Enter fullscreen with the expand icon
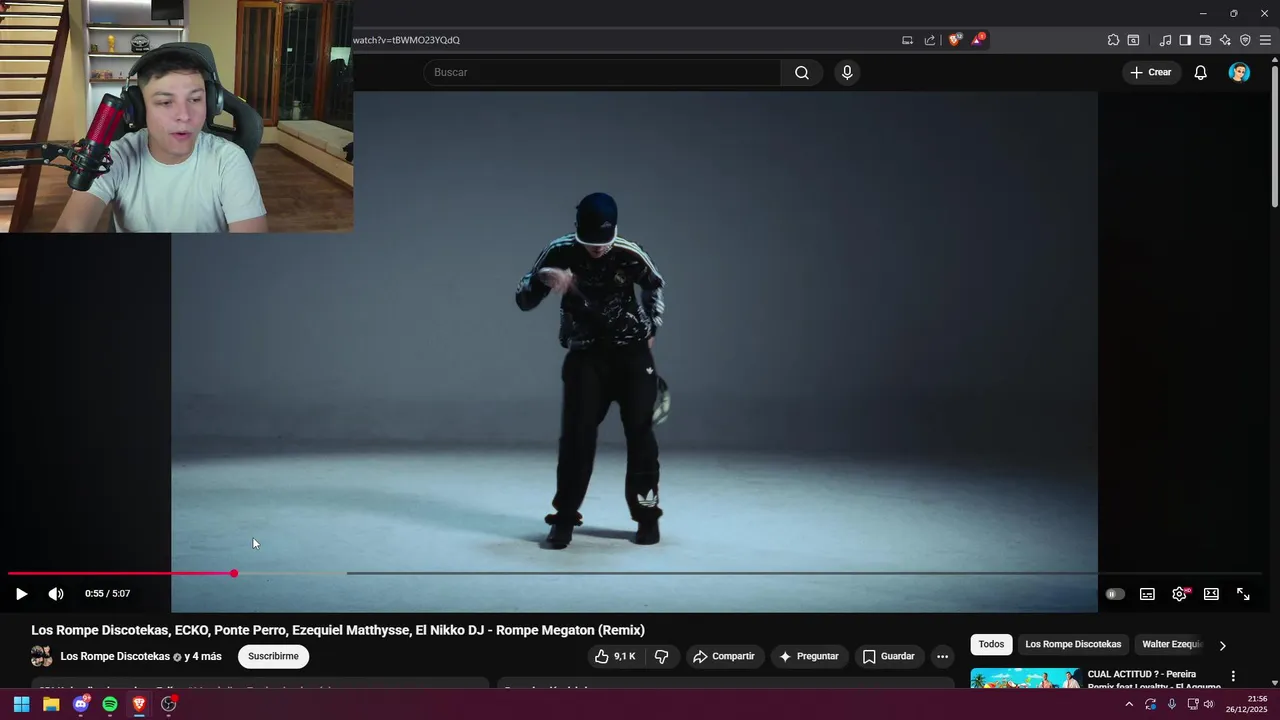 point(1243,594)
